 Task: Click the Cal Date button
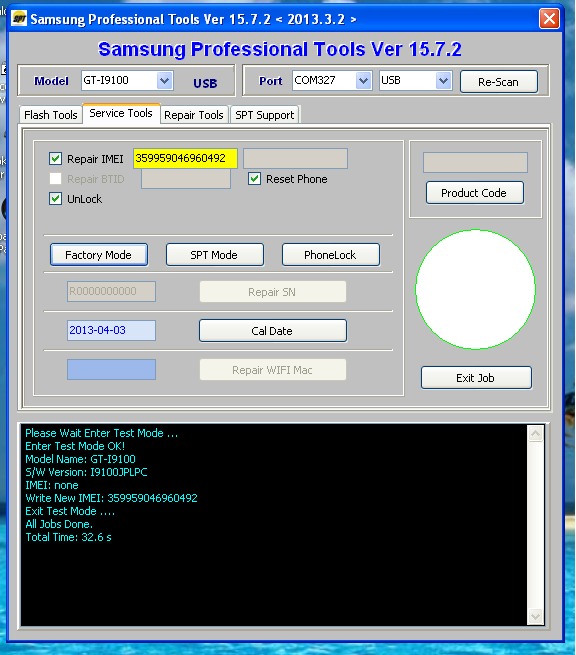pyautogui.click(x=273, y=331)
